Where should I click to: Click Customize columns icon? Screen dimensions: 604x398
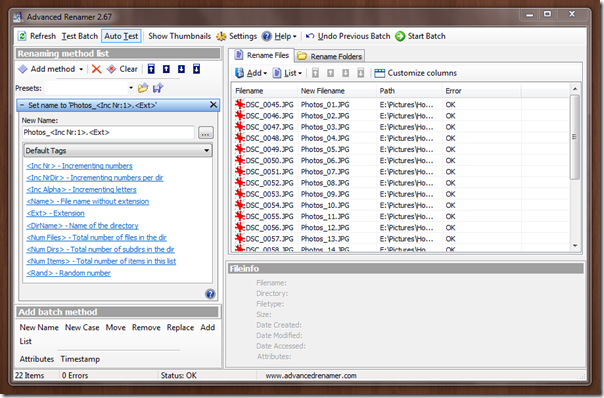[x=379, y=73]
